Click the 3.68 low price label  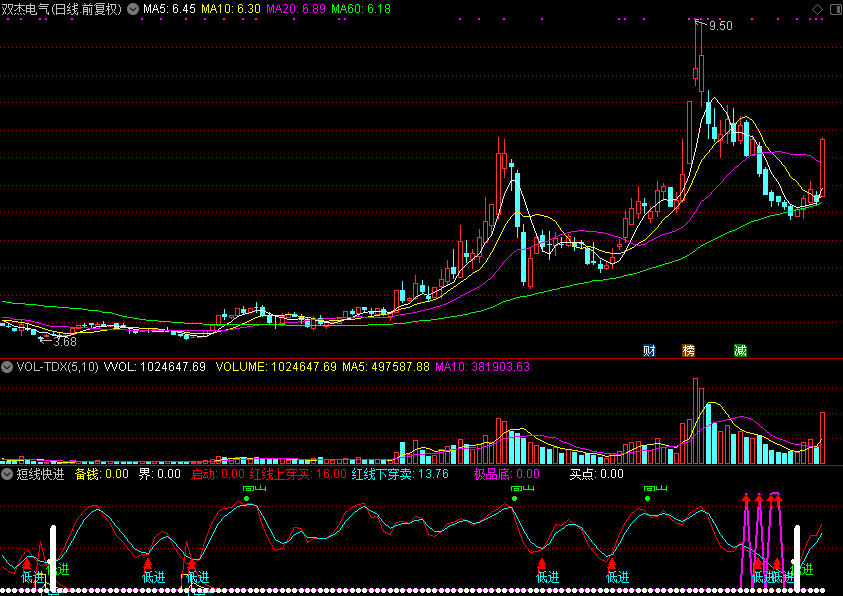tap(65, 342)
